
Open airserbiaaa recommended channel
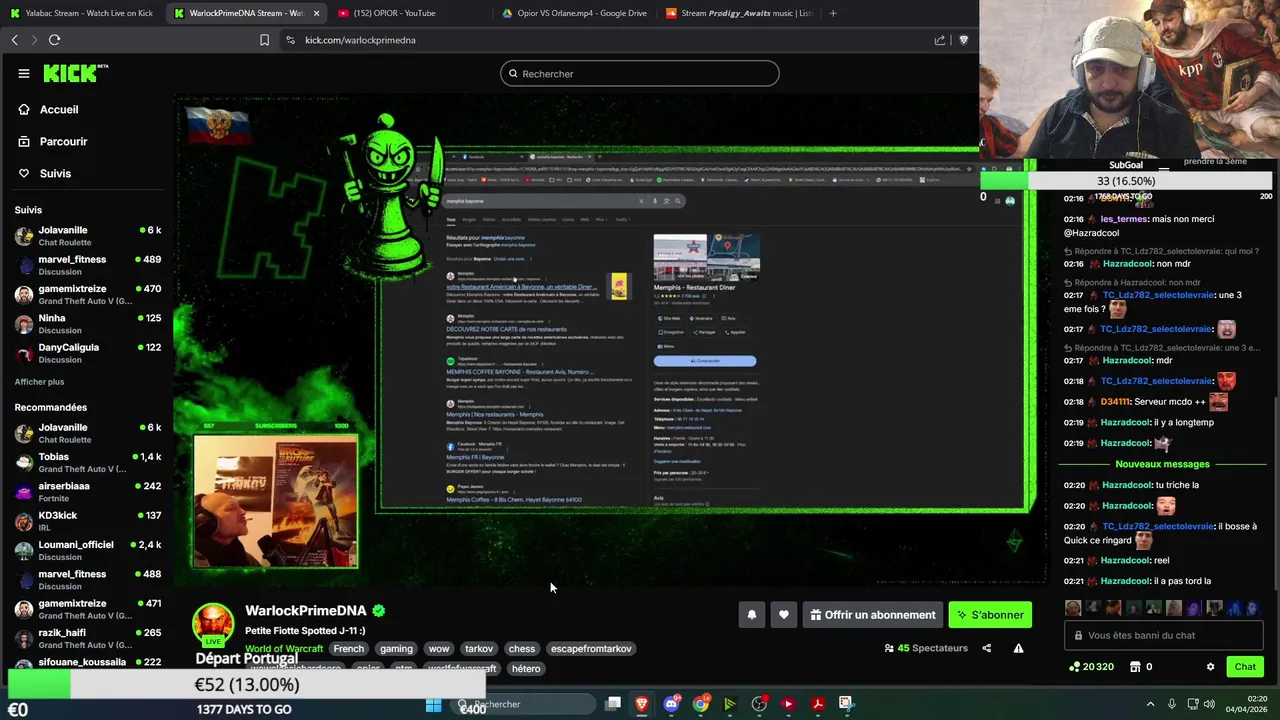click(88, 492)
